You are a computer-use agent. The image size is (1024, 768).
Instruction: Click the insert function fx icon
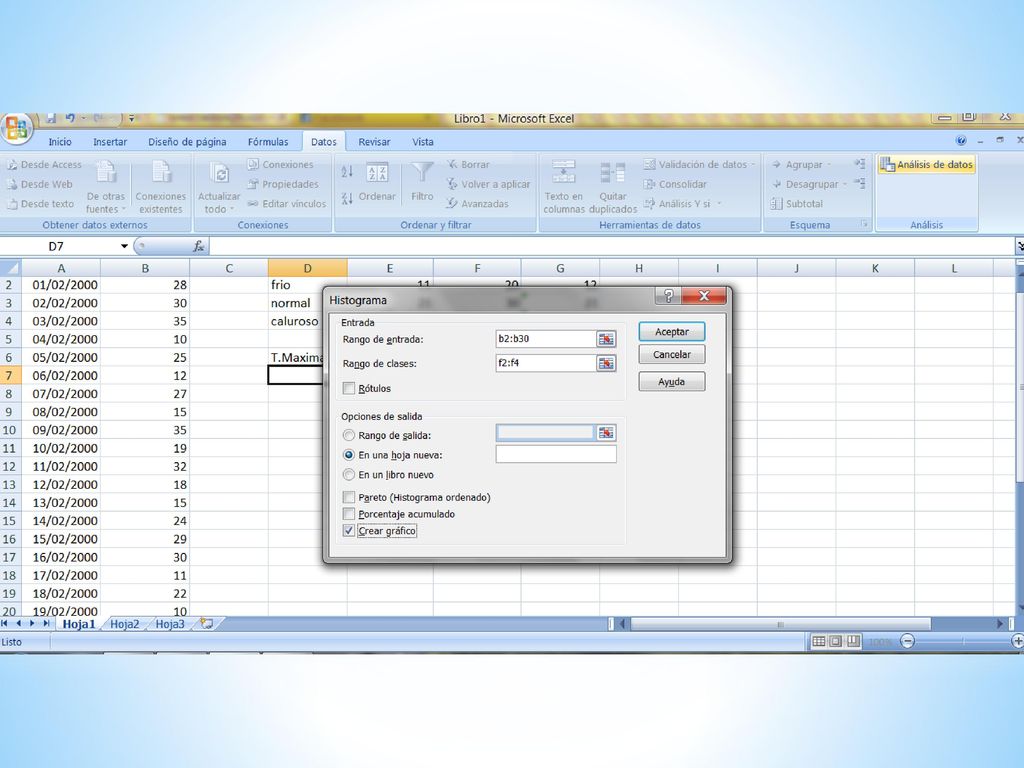[x=199, y=246]
